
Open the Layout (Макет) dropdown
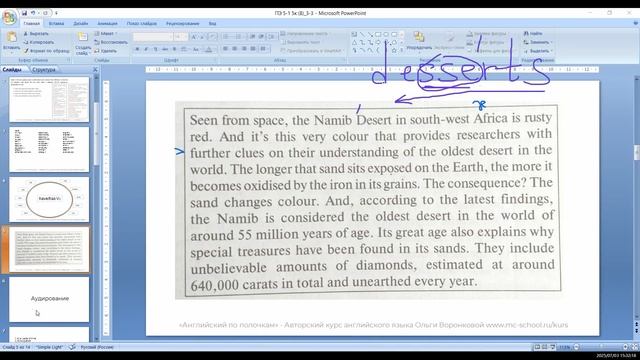tap(106, 33)
